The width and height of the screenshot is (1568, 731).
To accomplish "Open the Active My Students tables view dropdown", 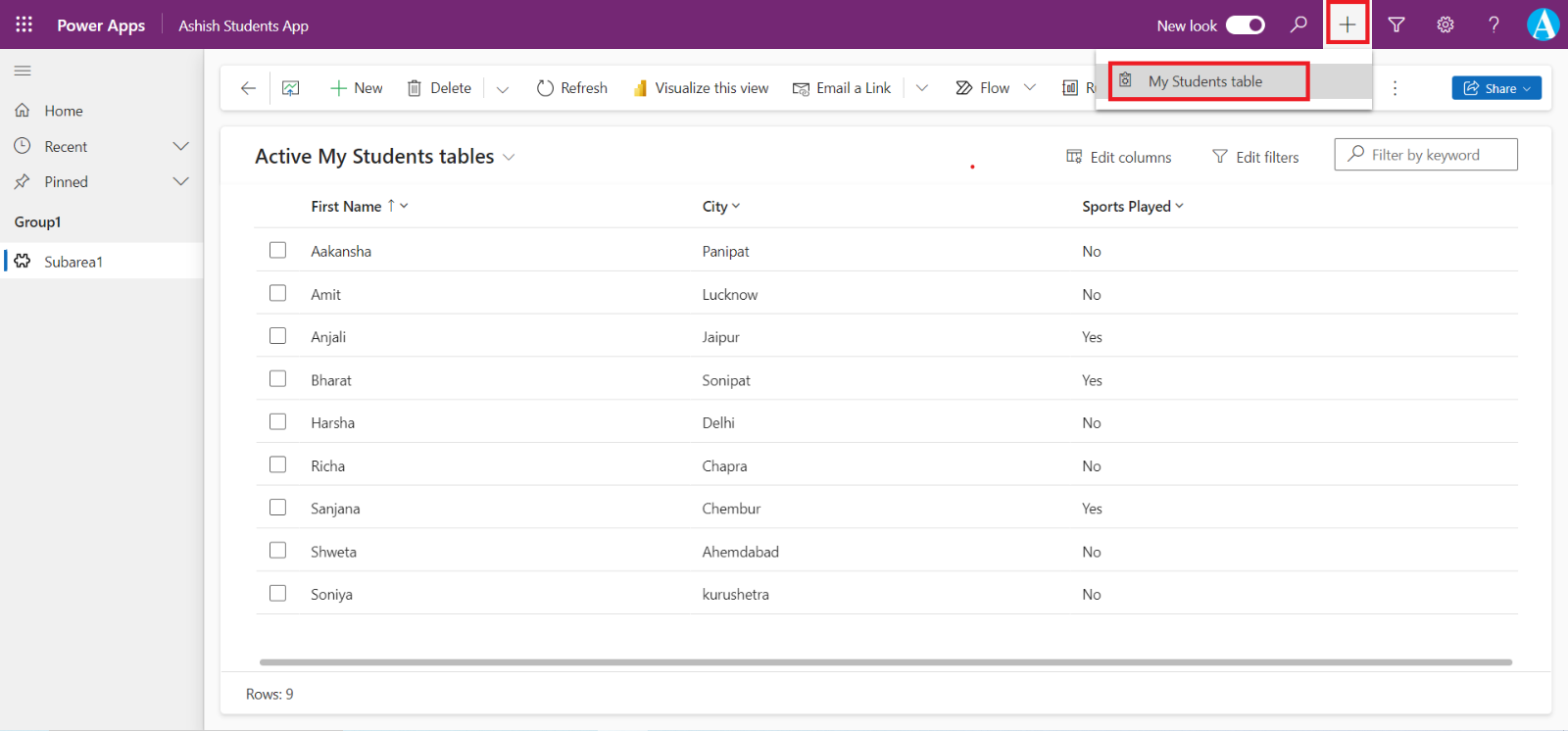I will pos(509,158).
